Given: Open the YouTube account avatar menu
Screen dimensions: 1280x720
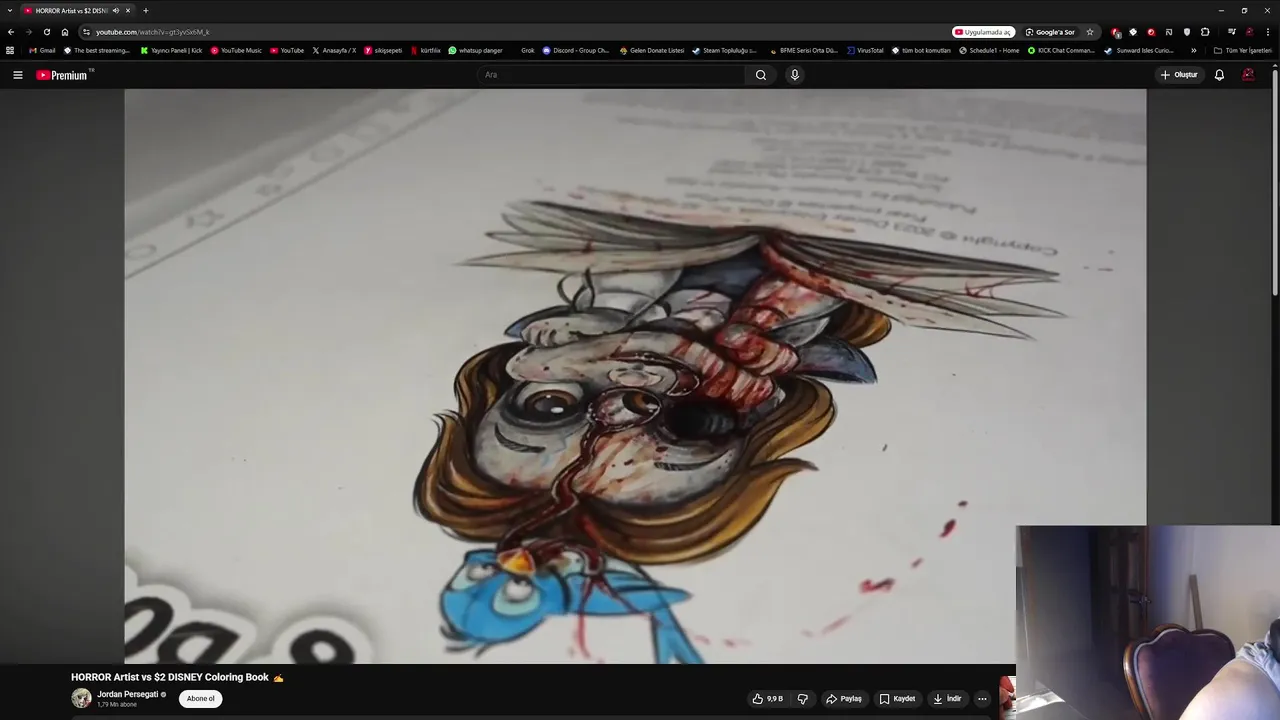Looking at the screenshot, I should click(1248, 75).
